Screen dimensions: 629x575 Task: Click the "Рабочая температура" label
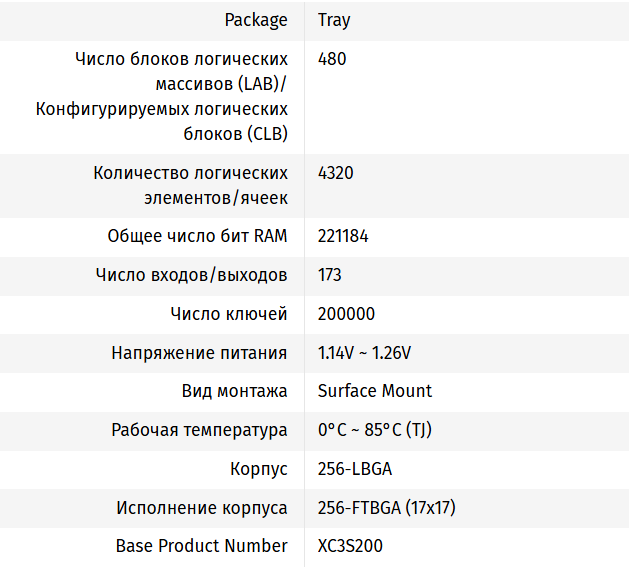point(199,430)
